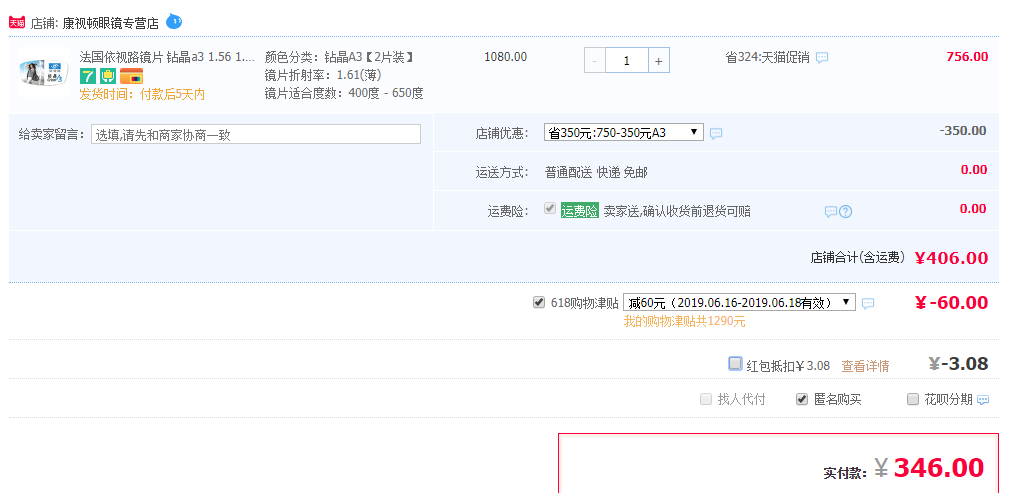Viewport: 1009px width, 493px height.
Task: Open the 店铺优惠 省350元 dropdown
Action: [624, 133]
